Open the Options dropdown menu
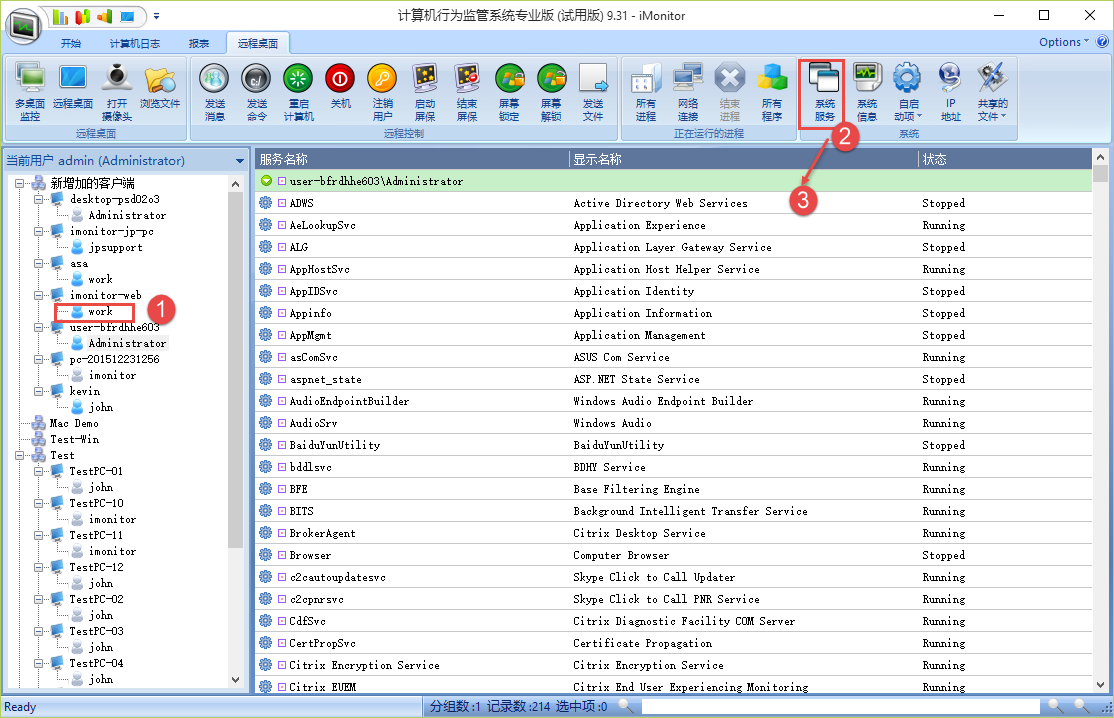This screenshot has height=718, width=1114. coord(1064,42)
